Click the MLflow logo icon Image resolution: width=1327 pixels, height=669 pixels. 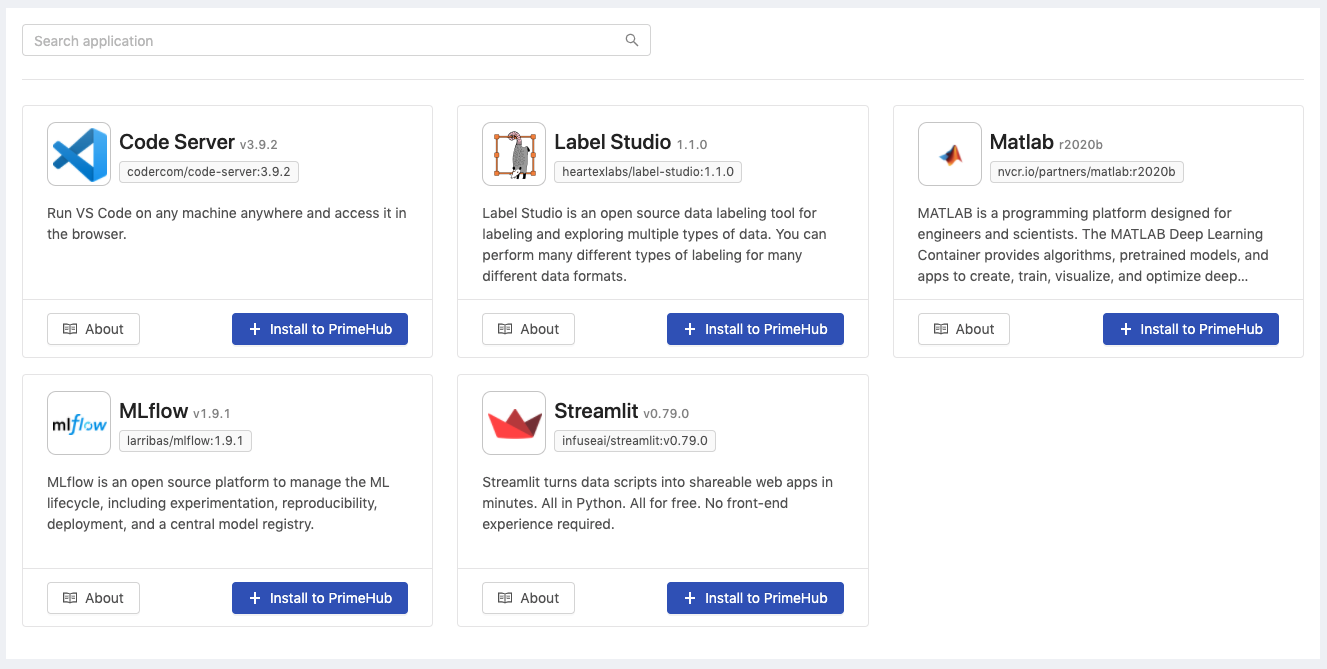coord(79,423)
